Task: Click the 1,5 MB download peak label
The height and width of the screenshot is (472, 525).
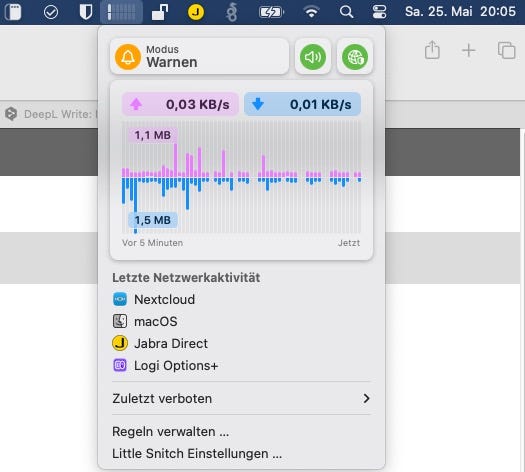Action: coord(153,220)
